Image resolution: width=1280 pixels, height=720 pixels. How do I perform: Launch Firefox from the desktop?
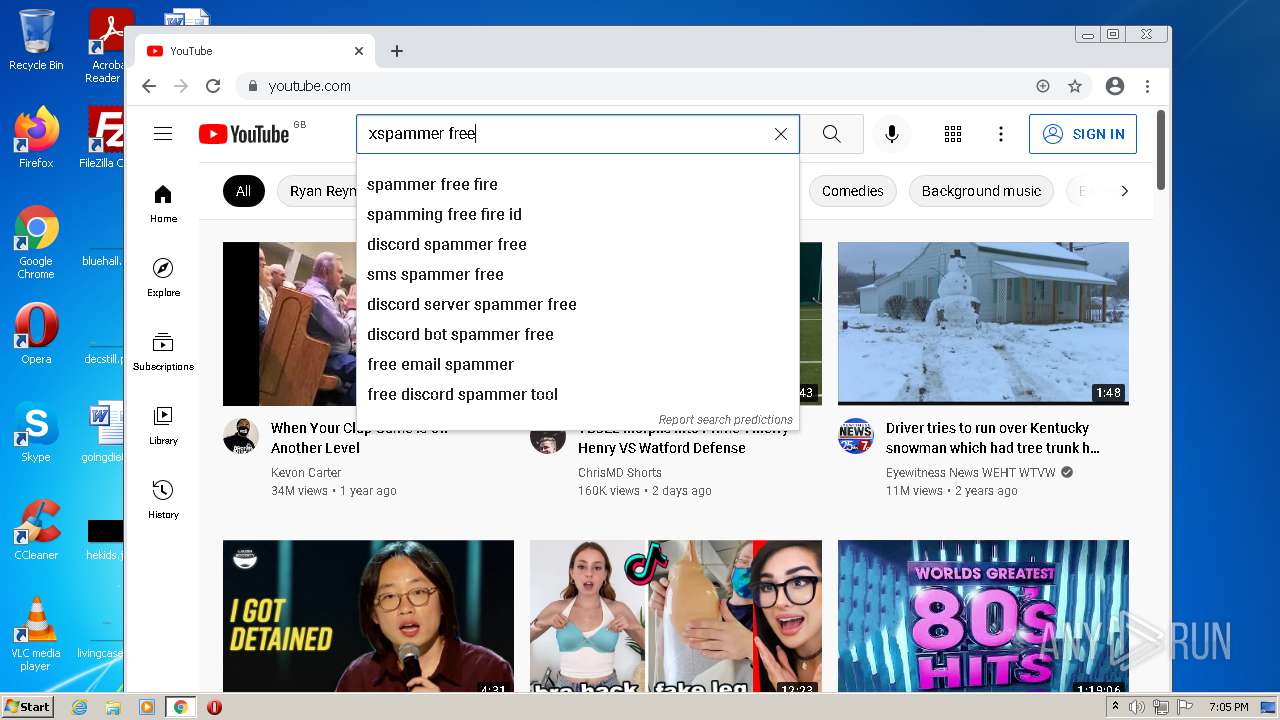tap(36, 138)
